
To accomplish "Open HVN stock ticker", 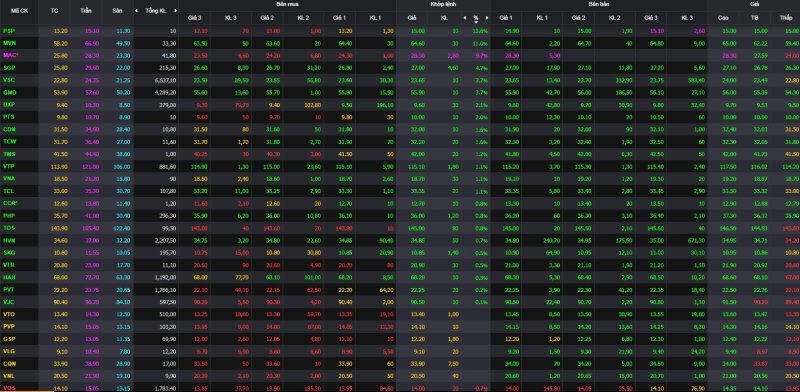I will tap(9, 240).
